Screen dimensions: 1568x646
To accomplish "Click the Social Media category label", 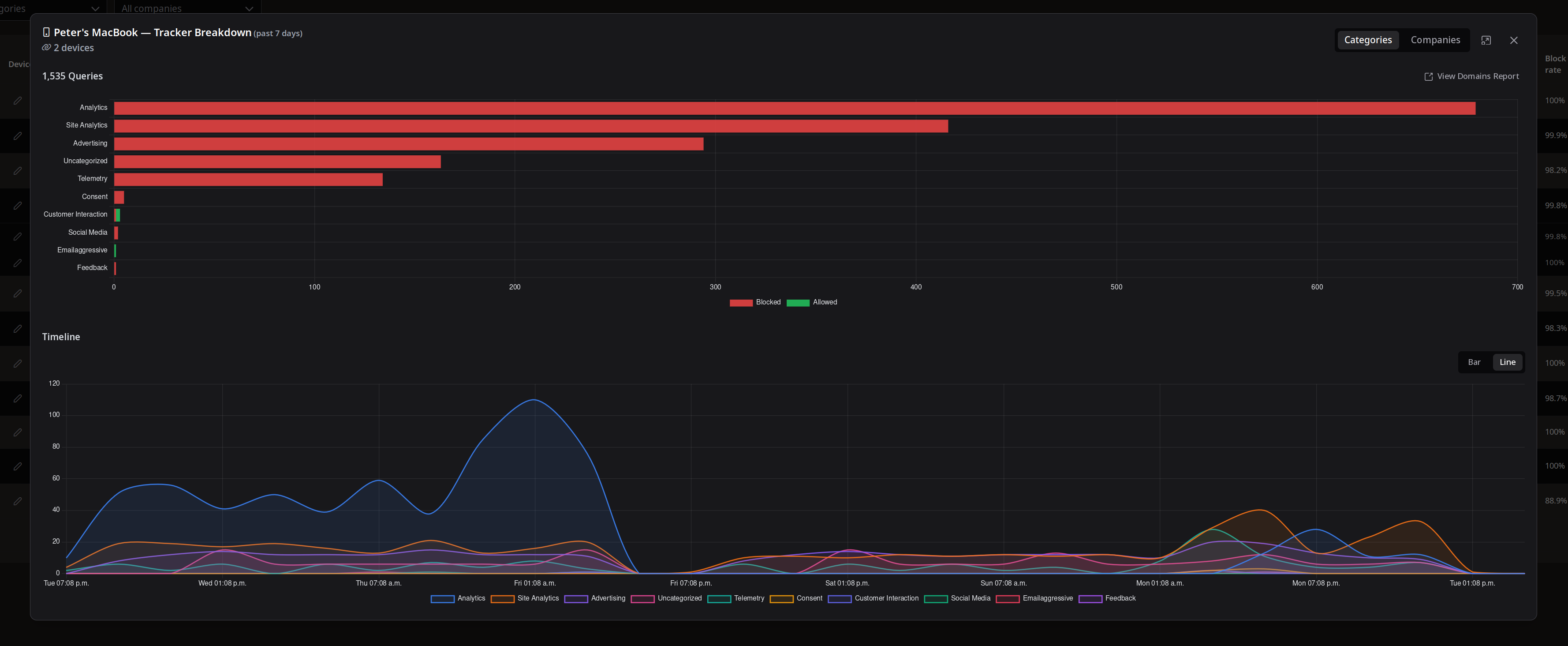I will [x=88, y=233].
